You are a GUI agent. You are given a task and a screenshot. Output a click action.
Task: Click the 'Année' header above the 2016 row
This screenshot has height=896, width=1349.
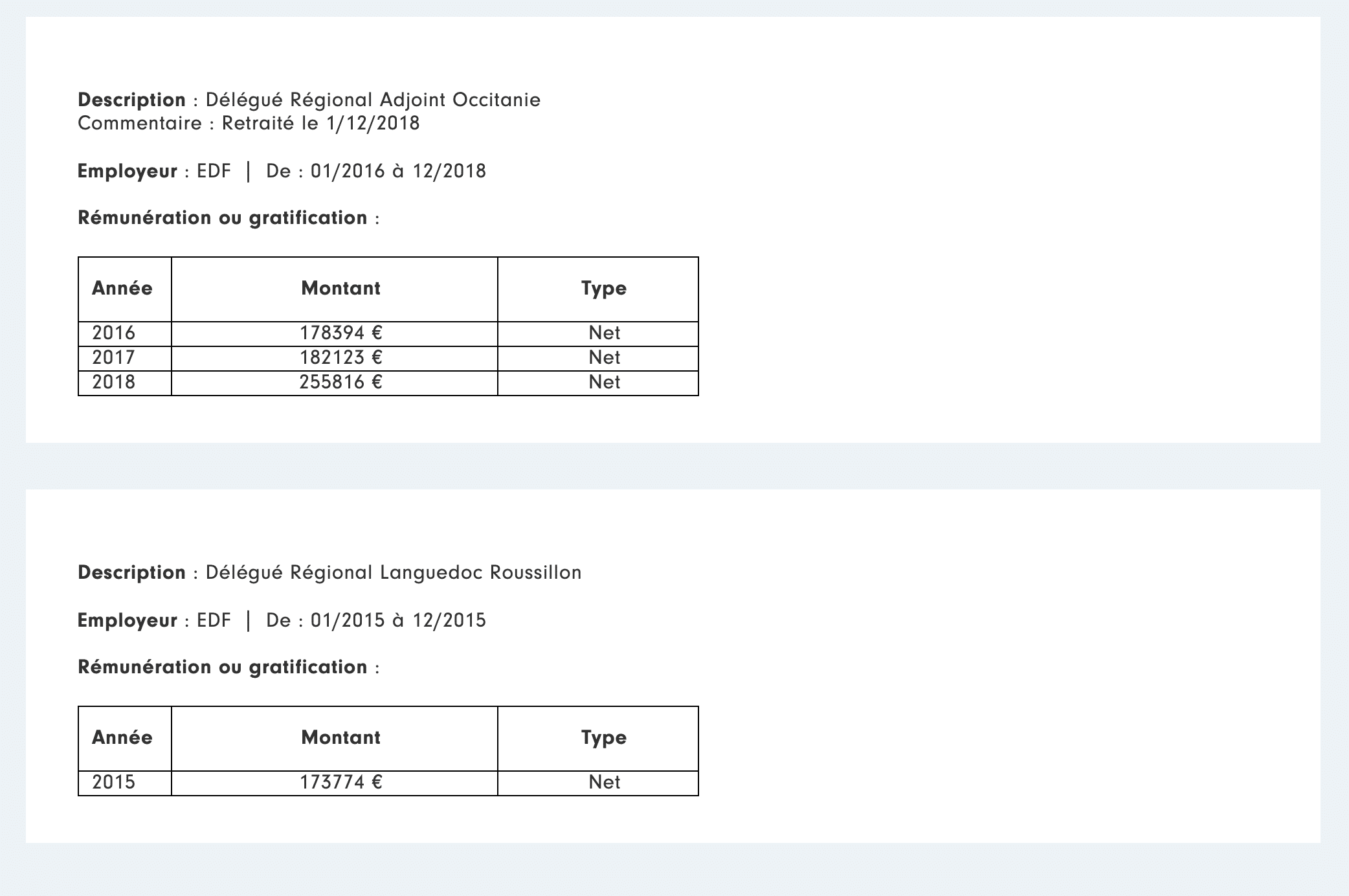tap(122, 288)
